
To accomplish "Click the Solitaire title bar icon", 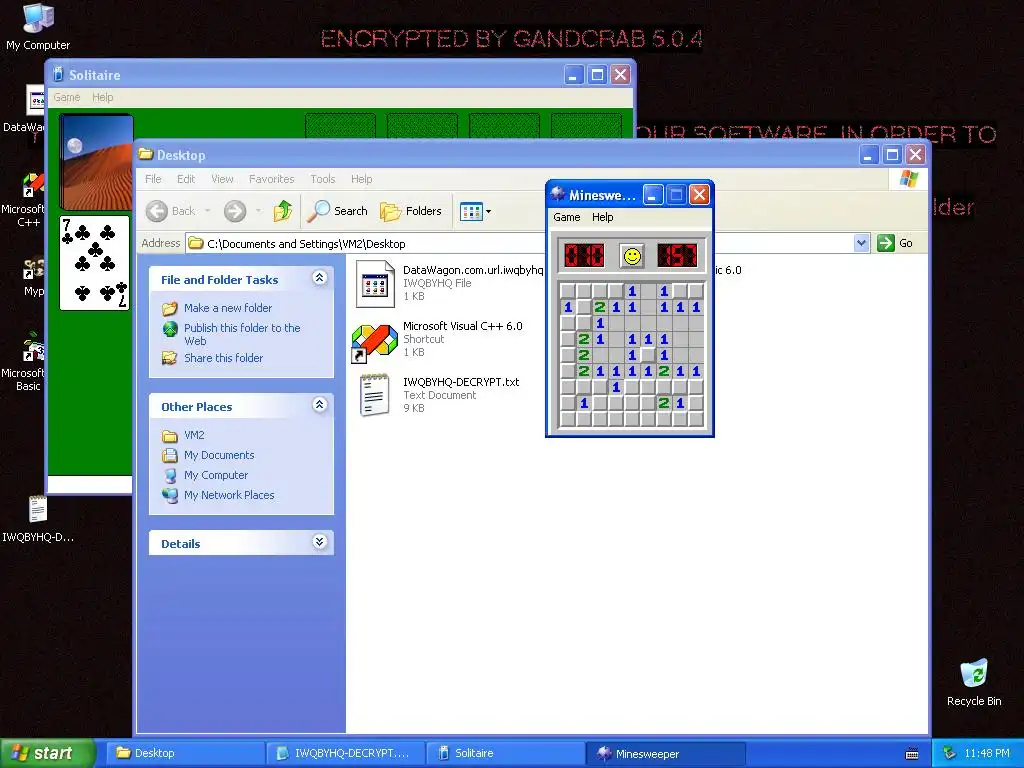I will point(58,74).
